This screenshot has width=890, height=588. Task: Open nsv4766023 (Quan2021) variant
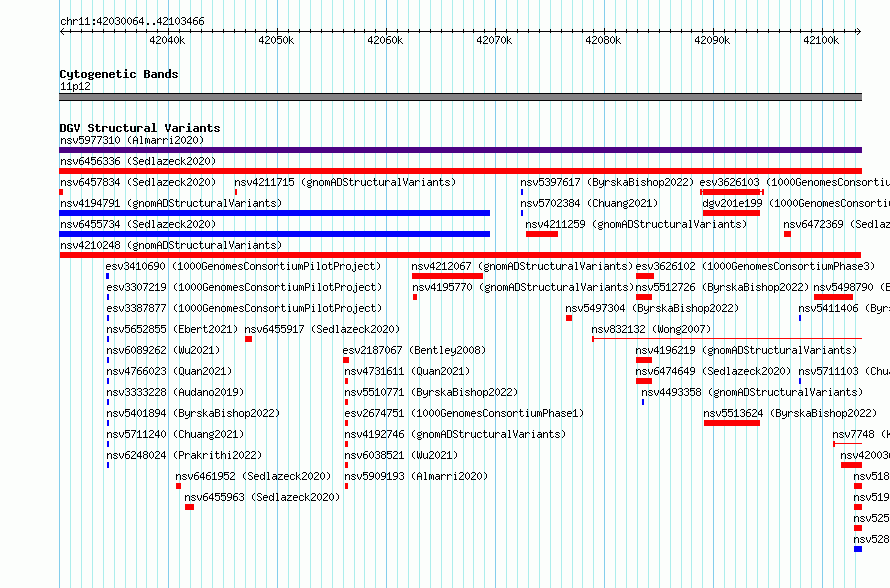click(169, 371)
